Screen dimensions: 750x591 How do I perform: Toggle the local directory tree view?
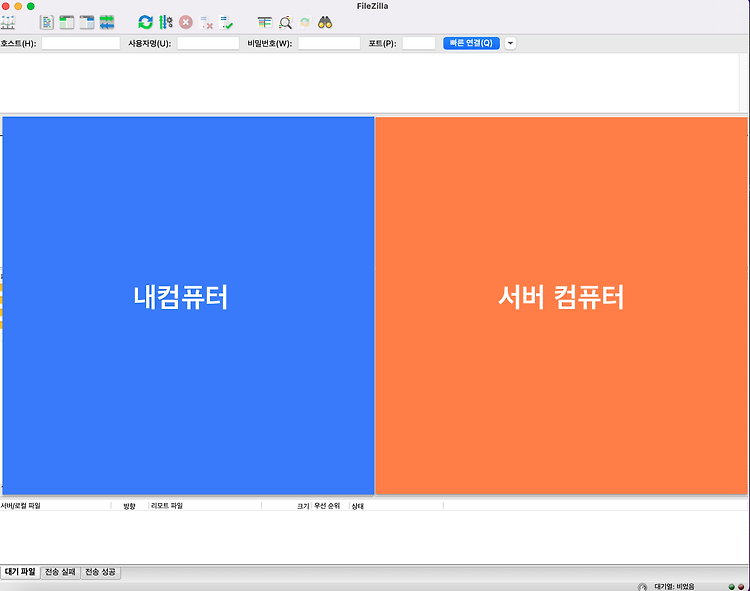(x=66, y=22)
